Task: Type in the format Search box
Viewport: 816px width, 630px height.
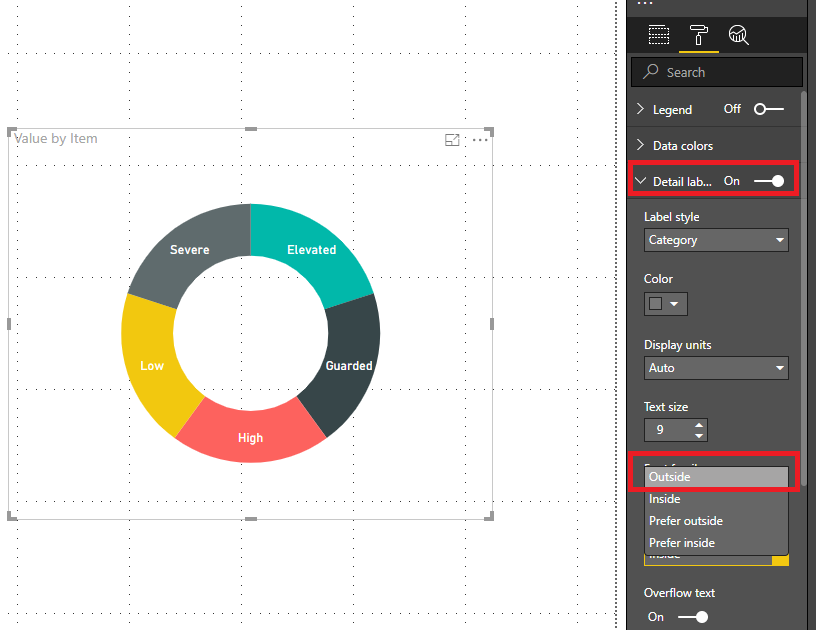Action: pyautogui.click(x=717, y=72)
